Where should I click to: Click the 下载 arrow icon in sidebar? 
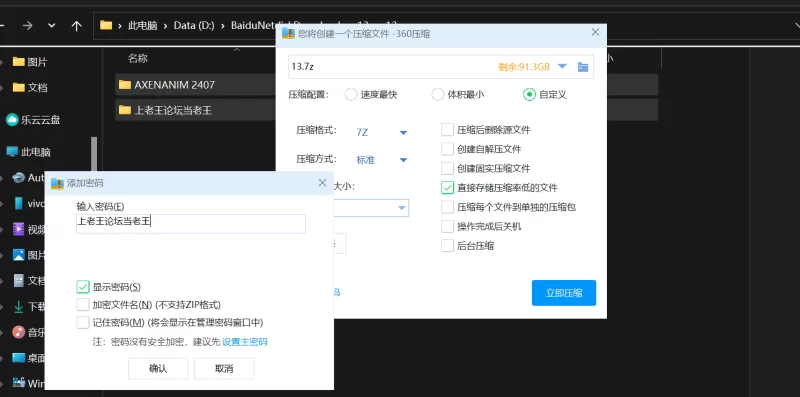tap(19, 307)
